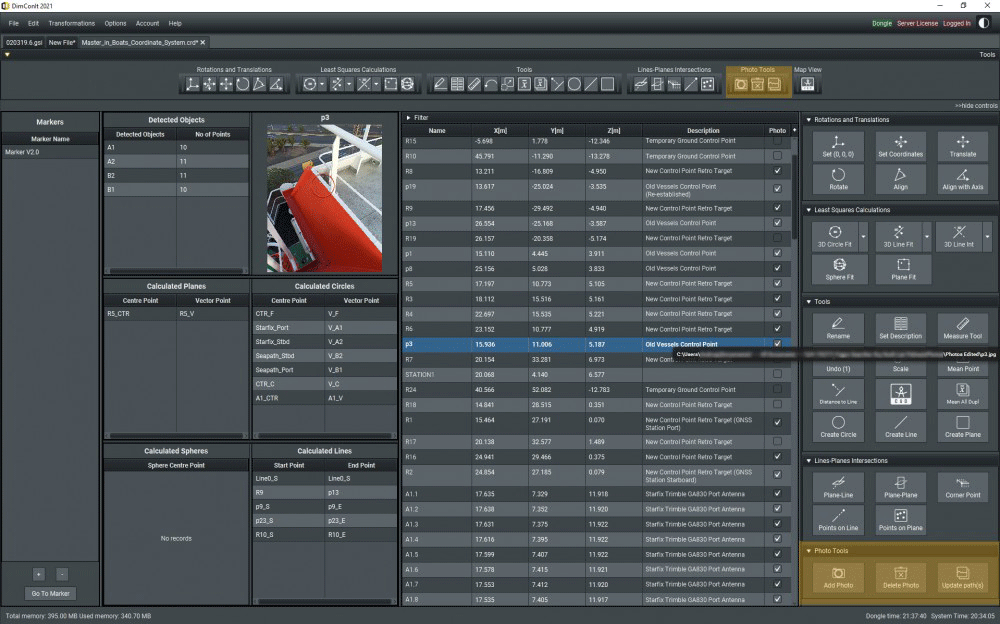Toggle the Photo checkbox for row R15
Image resolution: width=1000 pixels, height=624 pixels.
pos(778,142)
